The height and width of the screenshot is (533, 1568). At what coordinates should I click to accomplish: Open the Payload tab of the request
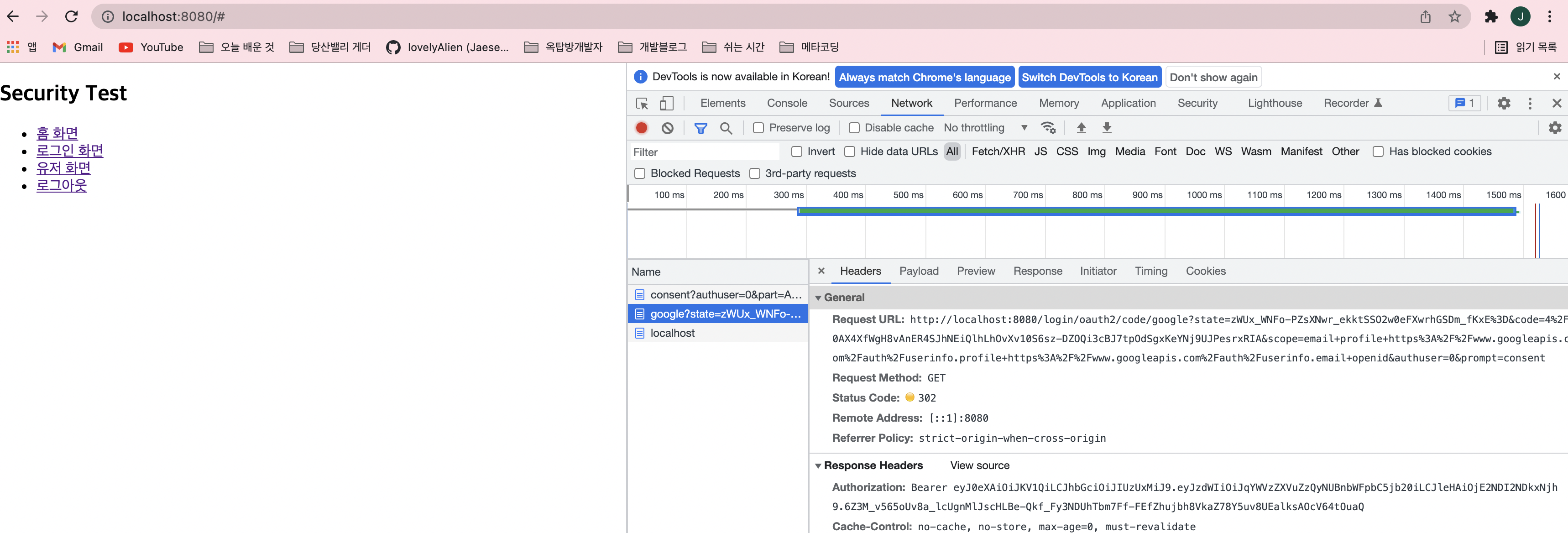(x=919, y=272)
